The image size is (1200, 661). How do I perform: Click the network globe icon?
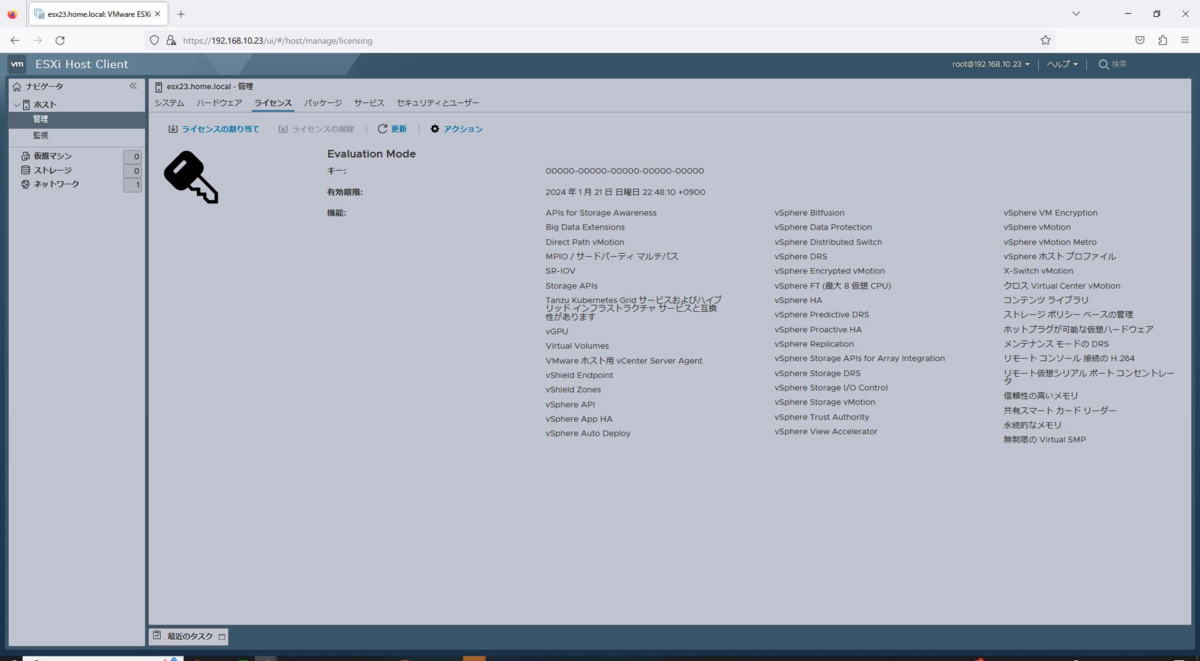(25, 184)
